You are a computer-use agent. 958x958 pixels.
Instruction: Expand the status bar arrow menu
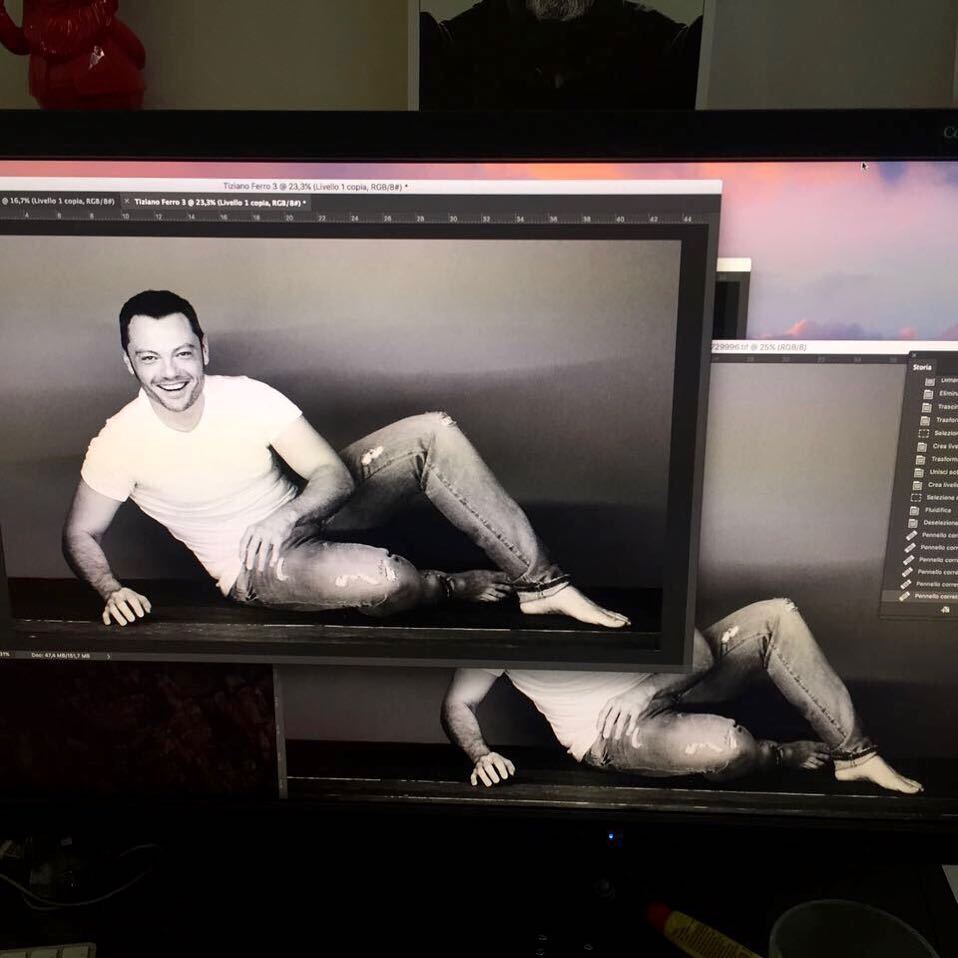(x=108, y=655)
